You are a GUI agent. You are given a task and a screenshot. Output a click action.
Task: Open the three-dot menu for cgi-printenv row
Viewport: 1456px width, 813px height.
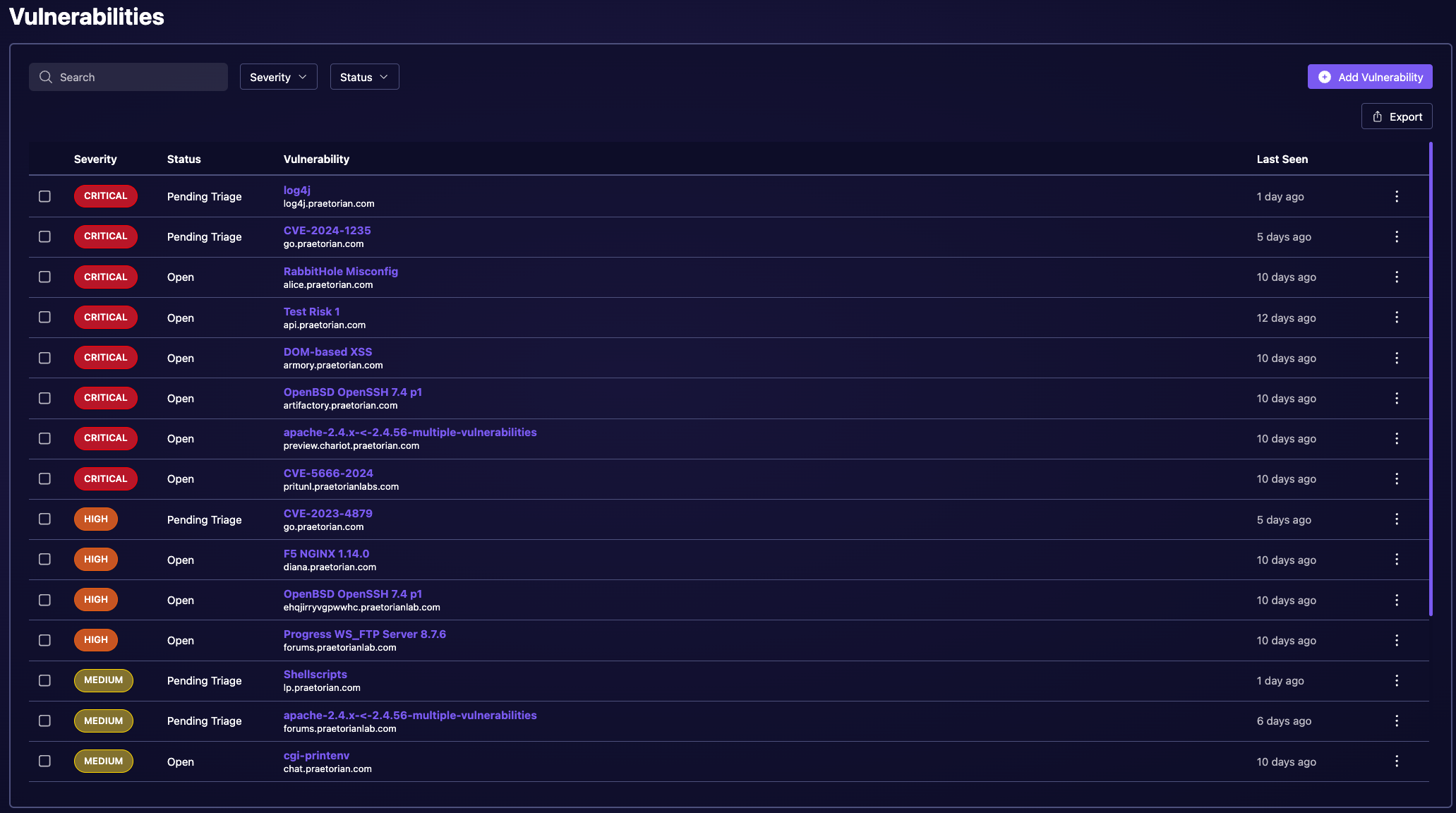pos(1396,761)
